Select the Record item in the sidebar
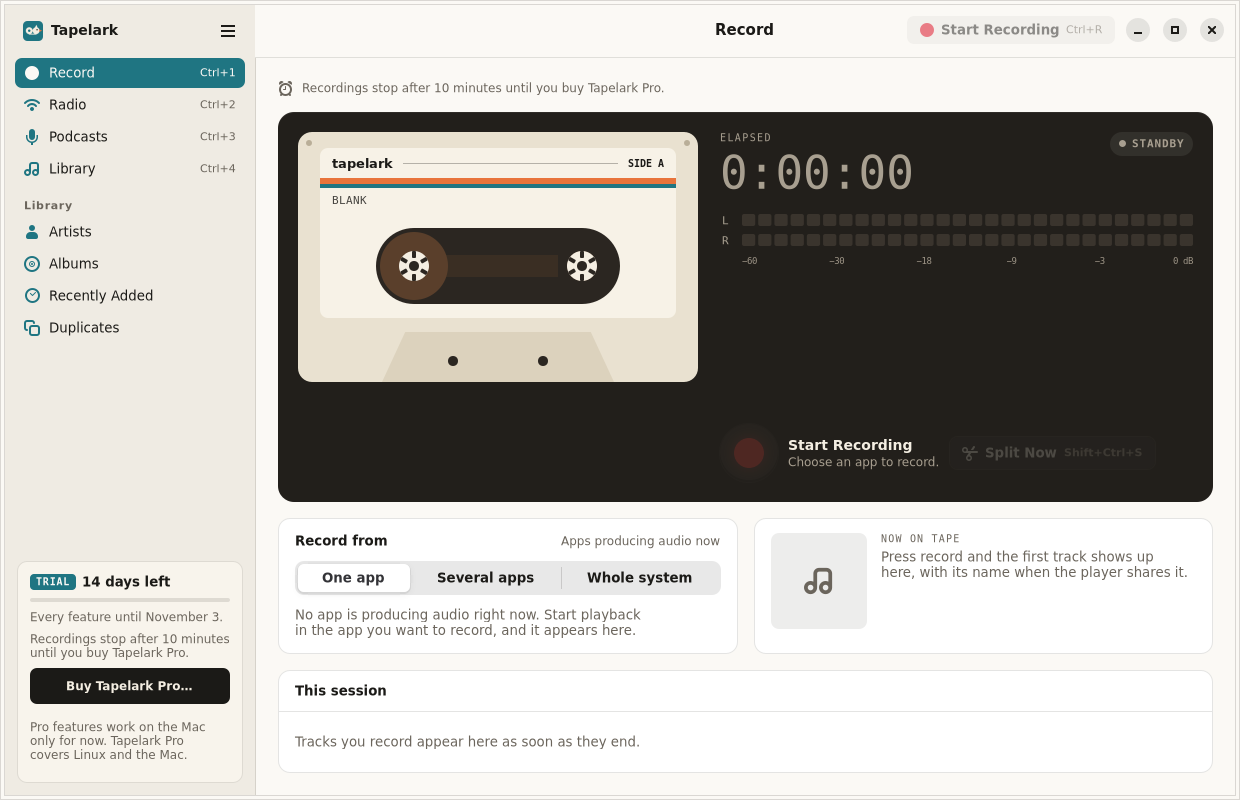The height and width of the screenshot is (800, 1240). coord(130,73)
